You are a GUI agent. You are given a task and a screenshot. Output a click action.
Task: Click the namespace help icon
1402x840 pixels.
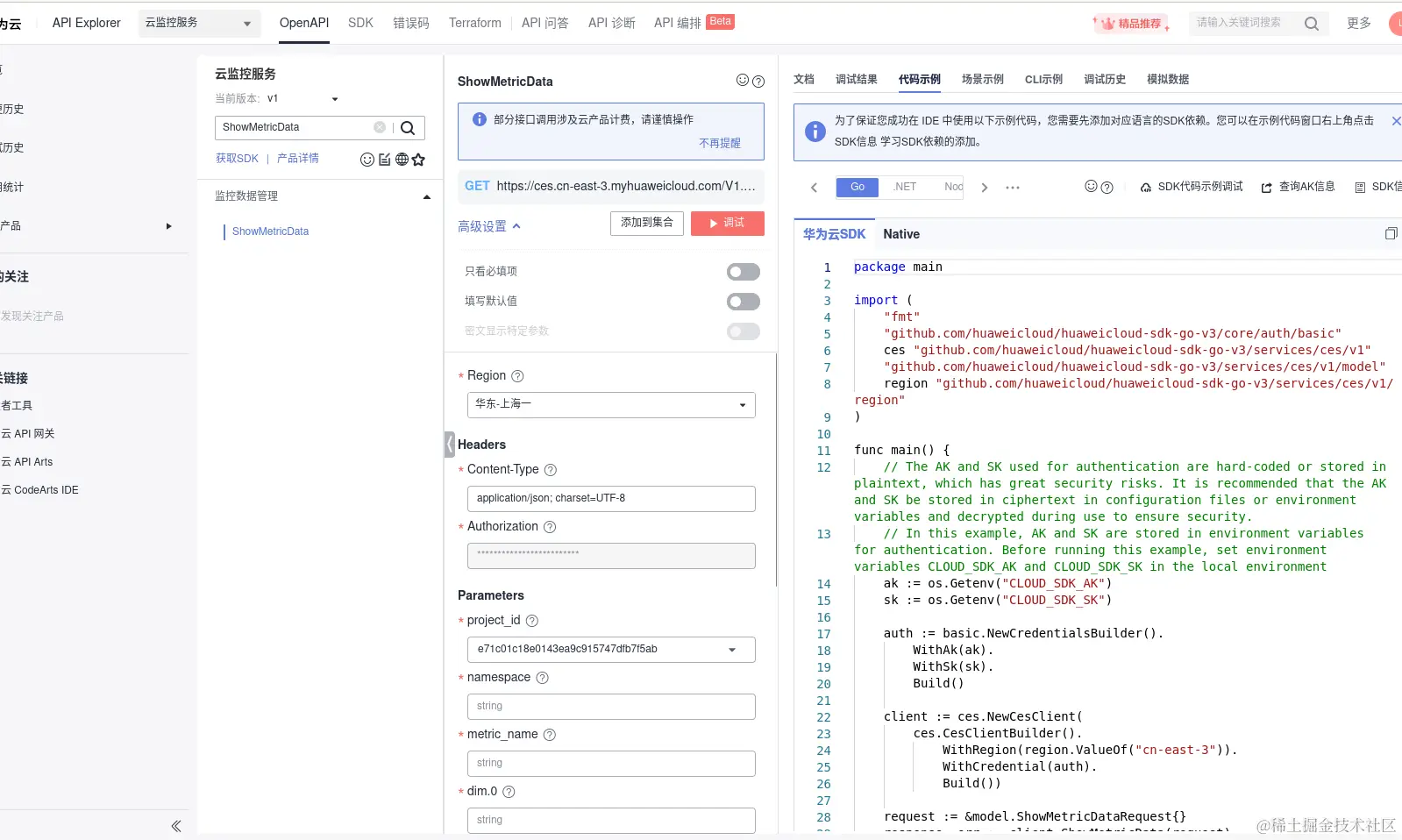(543, 678)
